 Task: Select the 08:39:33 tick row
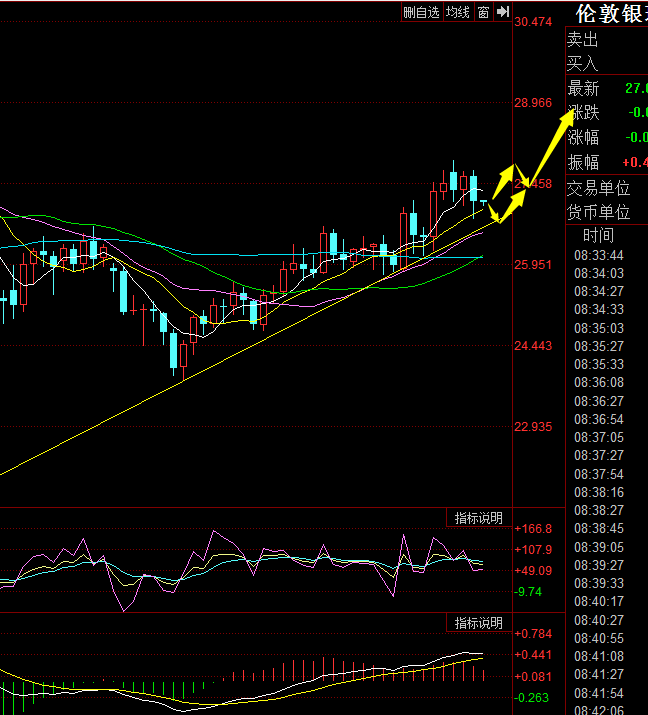coord(599,583)
